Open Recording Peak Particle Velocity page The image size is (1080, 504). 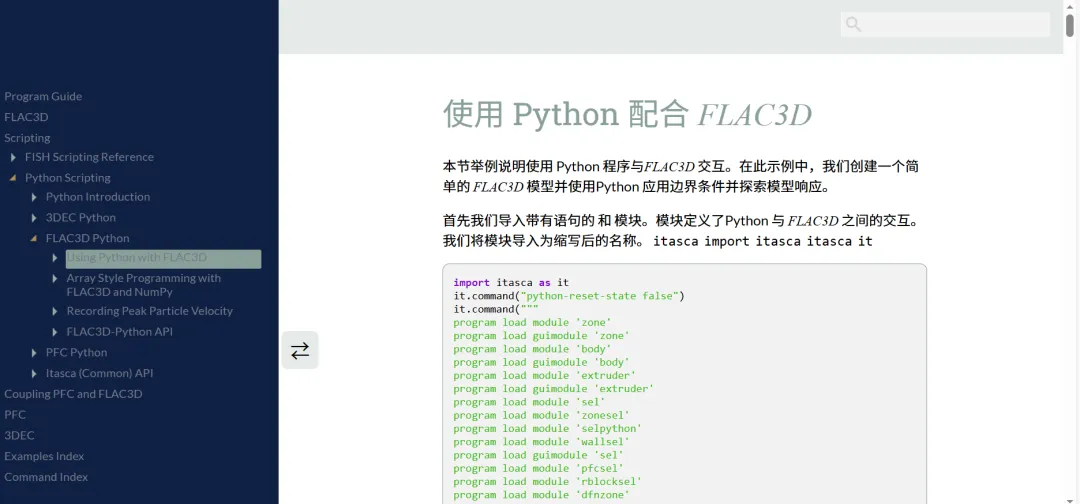149,311
